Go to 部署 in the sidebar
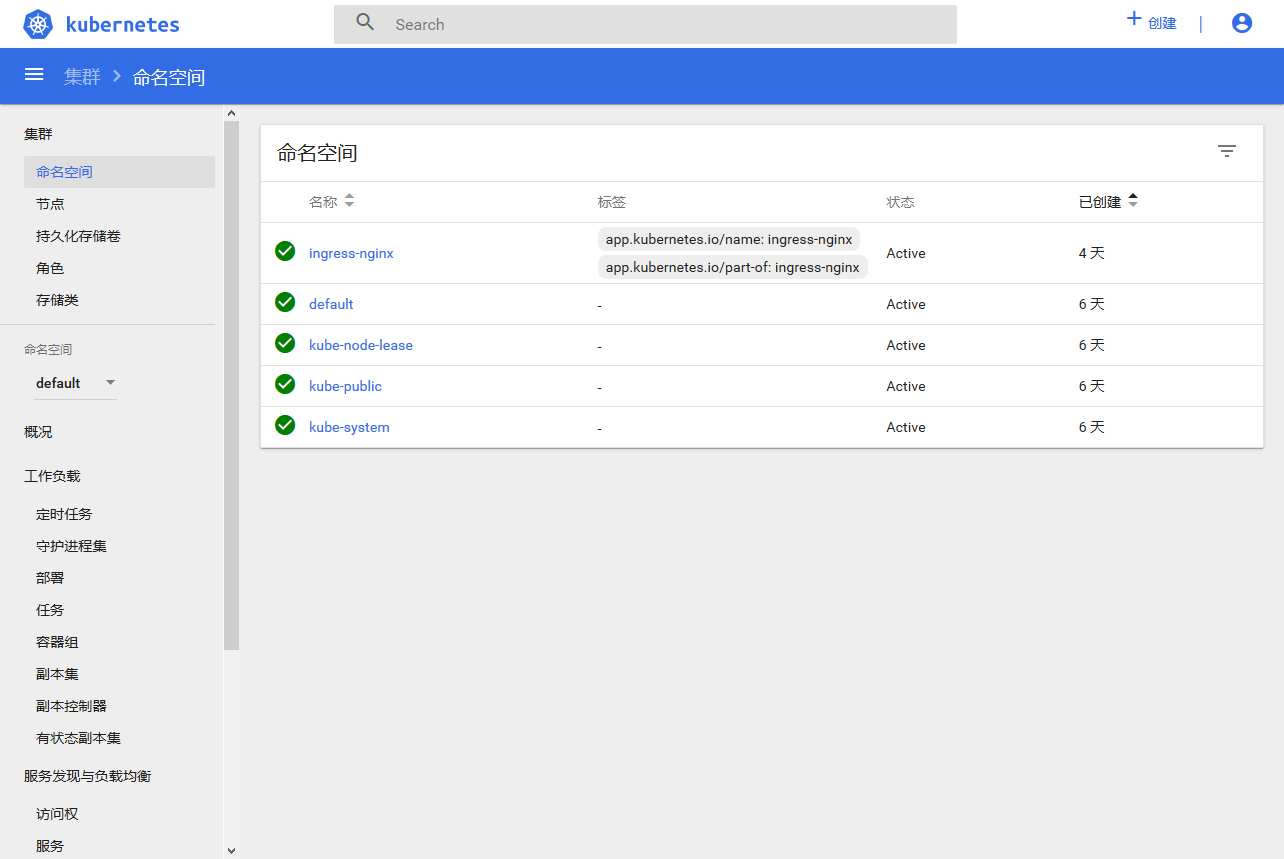This screenshot has width=1284, height=859. (50, 578)
